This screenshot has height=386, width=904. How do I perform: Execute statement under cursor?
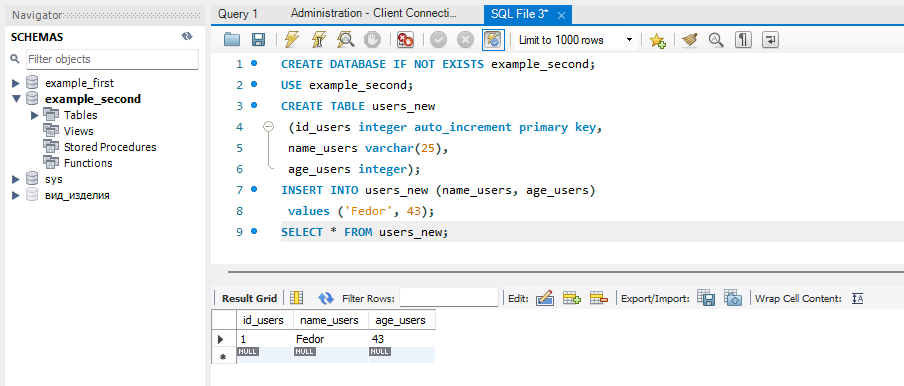[x=318, y=40]
